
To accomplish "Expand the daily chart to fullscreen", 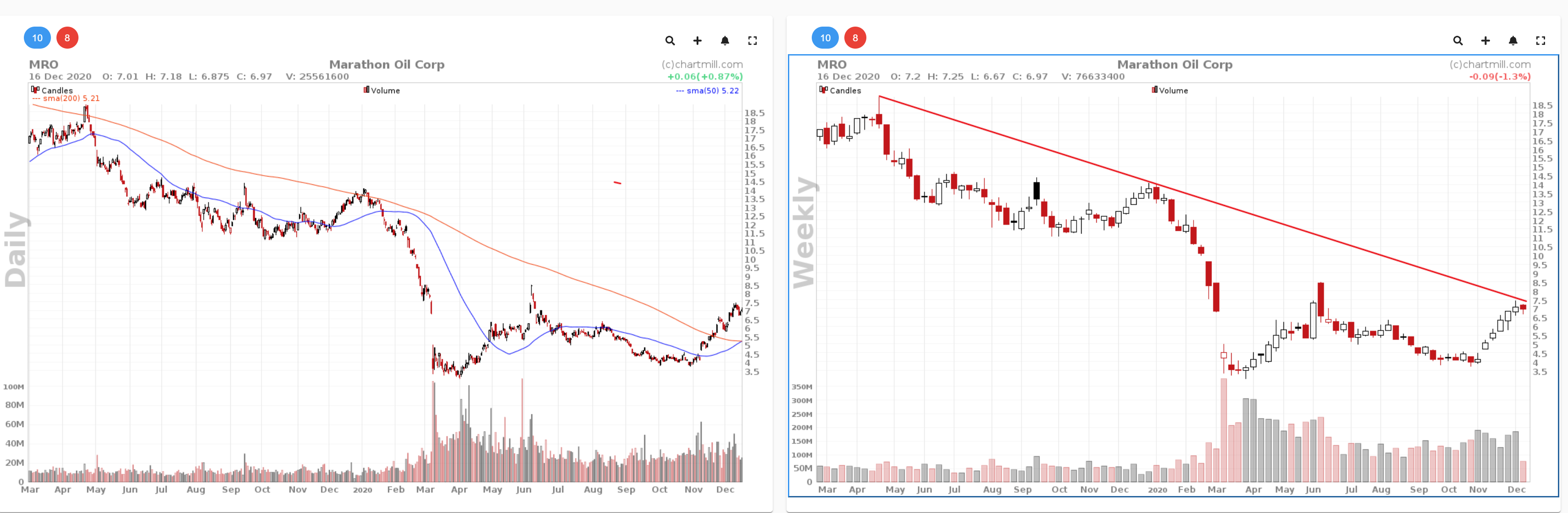I will (753, 41).
